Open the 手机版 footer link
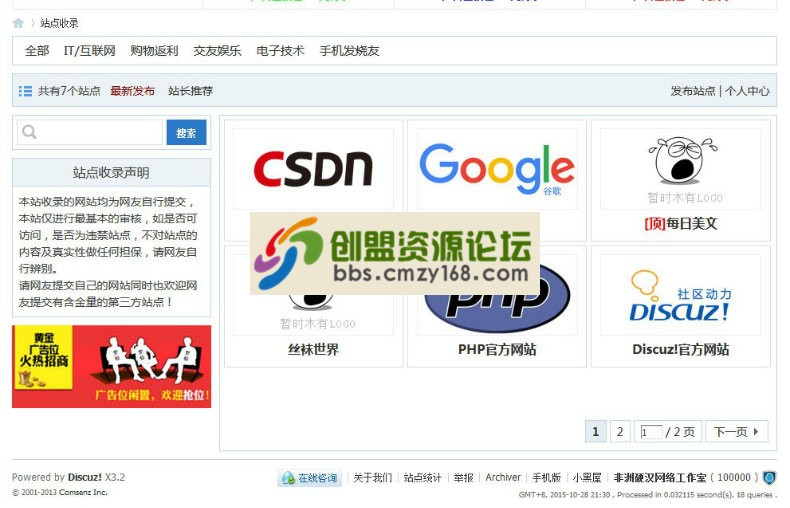The width and height of the screenshot is (790, 508). (547, 477)
